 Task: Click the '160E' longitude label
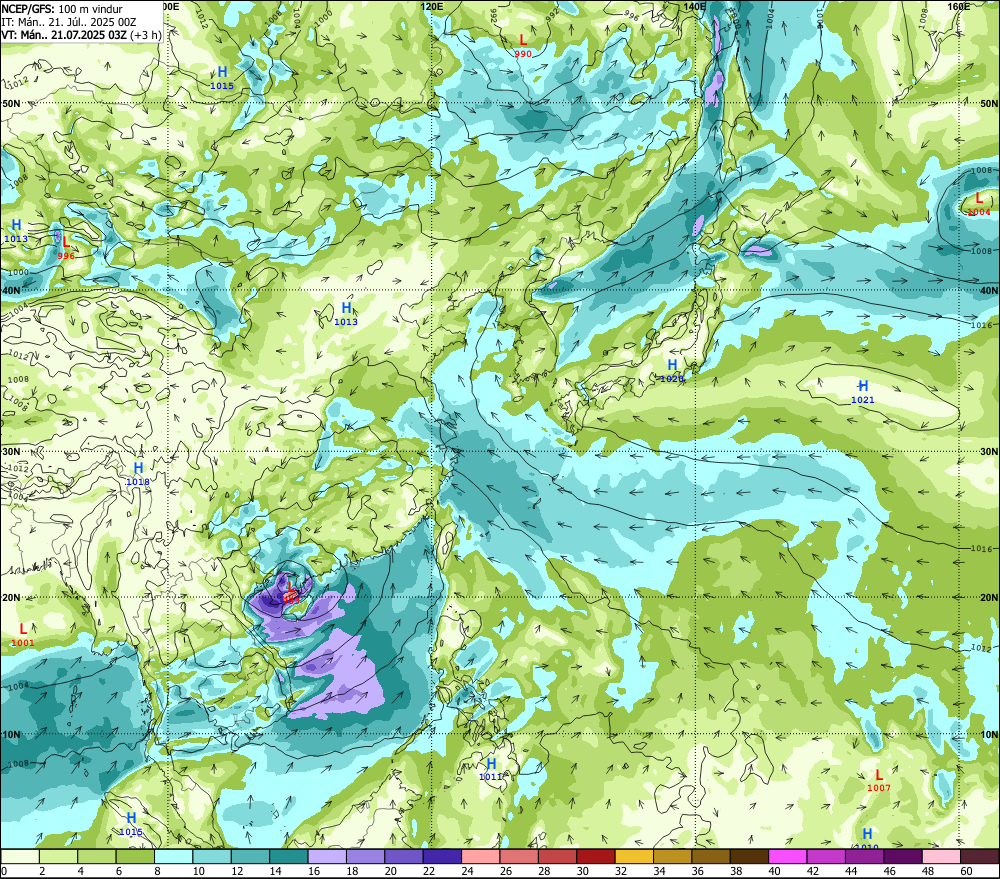[x=959, y=6]
